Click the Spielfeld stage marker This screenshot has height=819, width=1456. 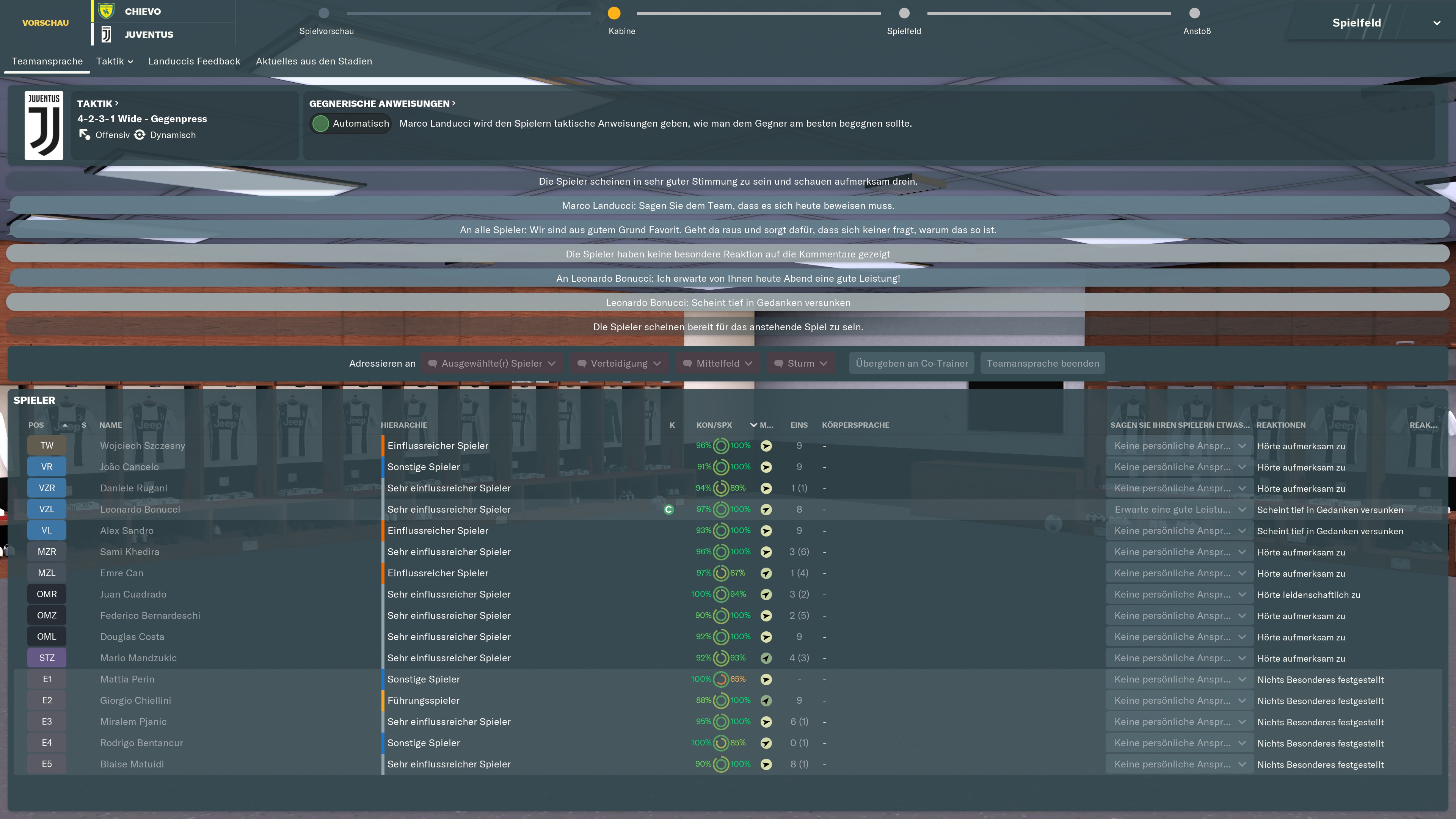pyautogui.click(x=904, y=13)
